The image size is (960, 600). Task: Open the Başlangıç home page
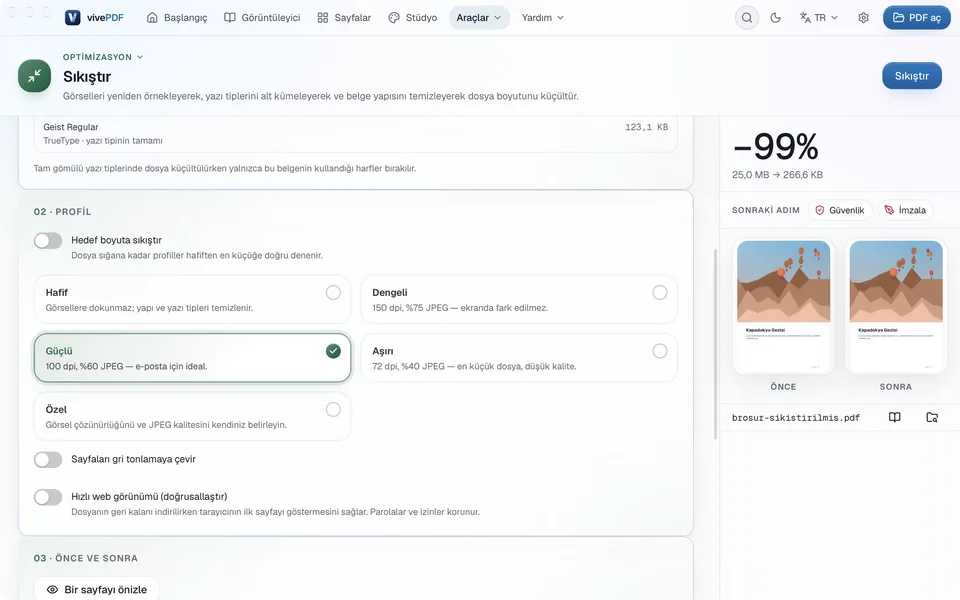(177, 18)
